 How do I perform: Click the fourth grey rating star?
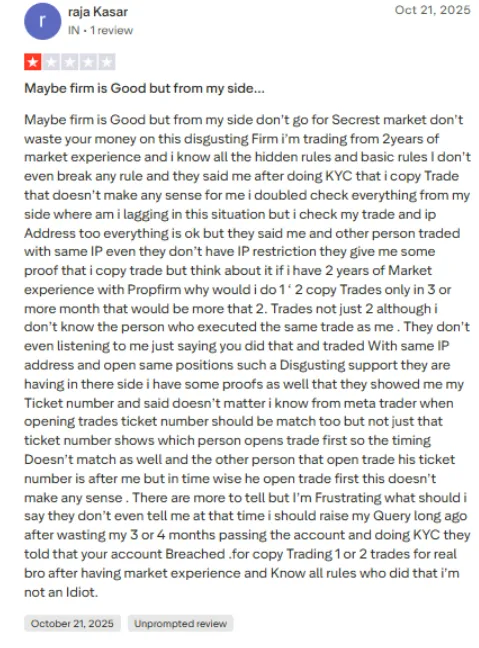click(x=88, y=62)
